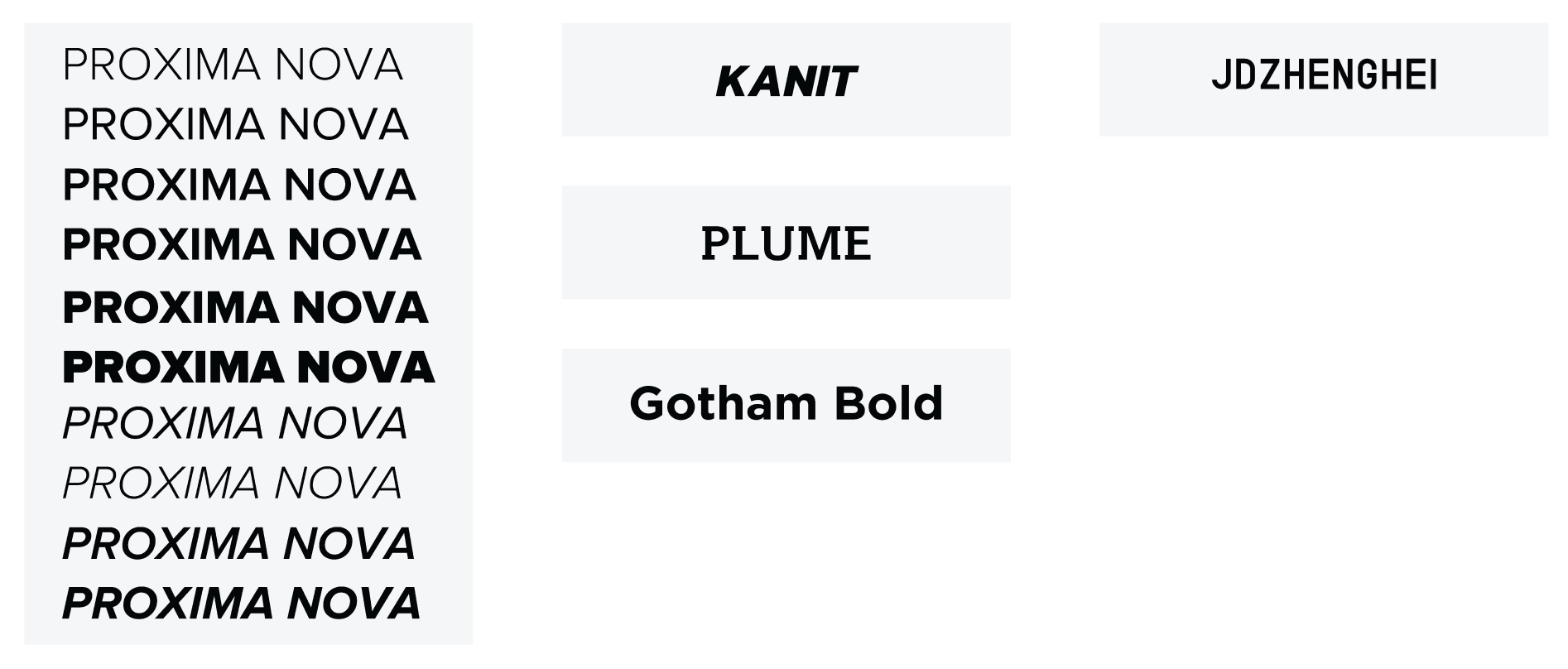Click NOVA in the heaviest upright black line
The image size is (1568, 669).
coord(365,368)
